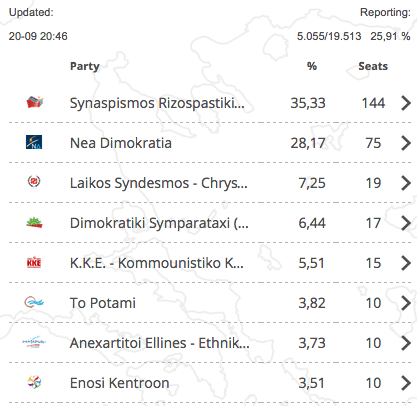This screenshot has width=417, height=406.
Task: Open Dimokratiki Symparataxi party name link
Action: tap(159, 223)
